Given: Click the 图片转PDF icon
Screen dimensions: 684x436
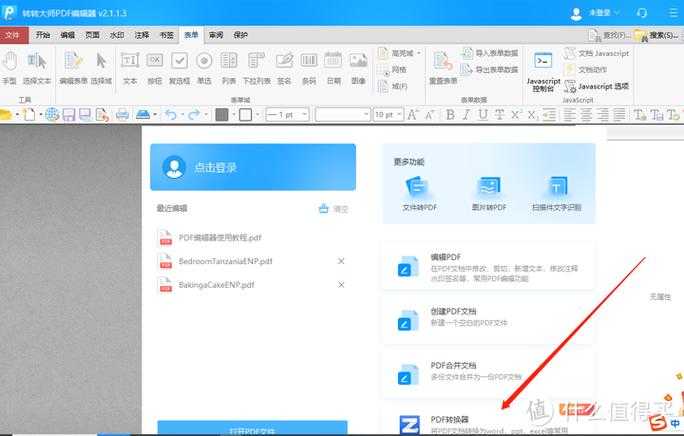Looking at the screenshot, I should (x=488, y=191).
